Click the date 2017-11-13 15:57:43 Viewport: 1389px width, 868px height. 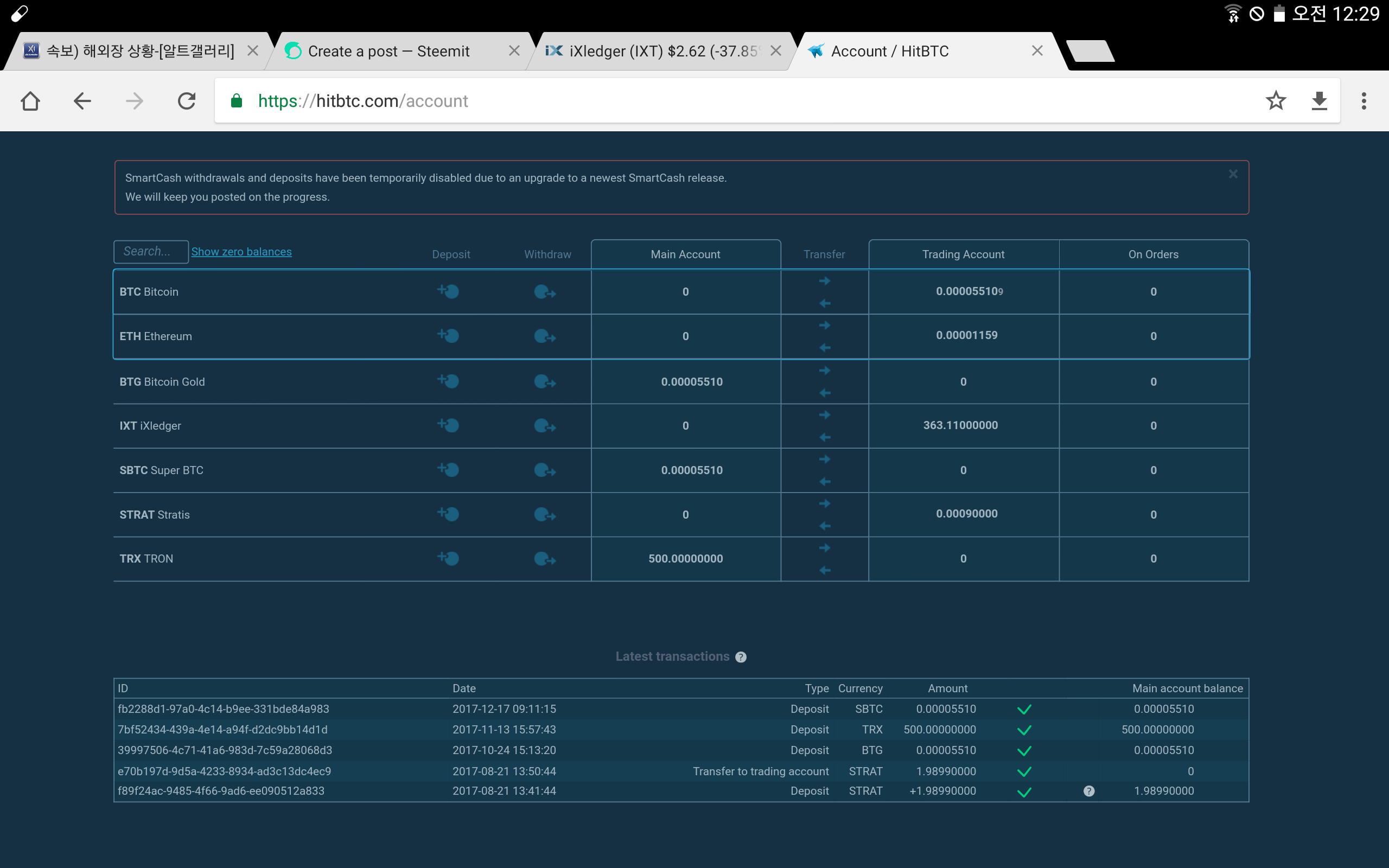(504, 730)
